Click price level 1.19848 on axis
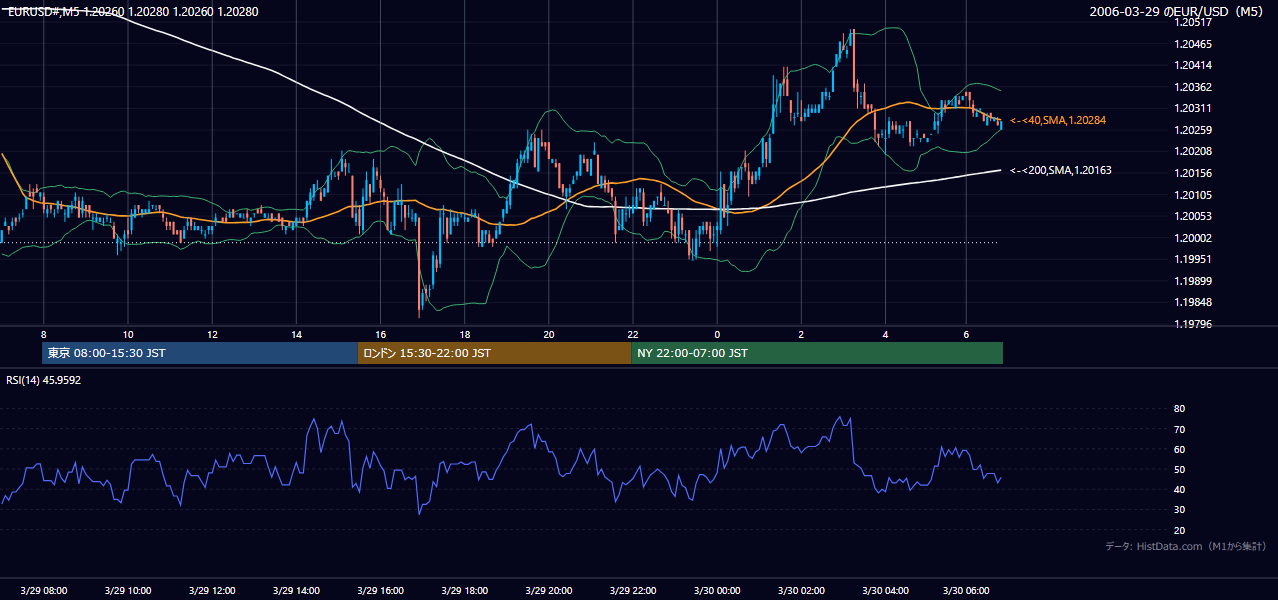 [1195, 302]
